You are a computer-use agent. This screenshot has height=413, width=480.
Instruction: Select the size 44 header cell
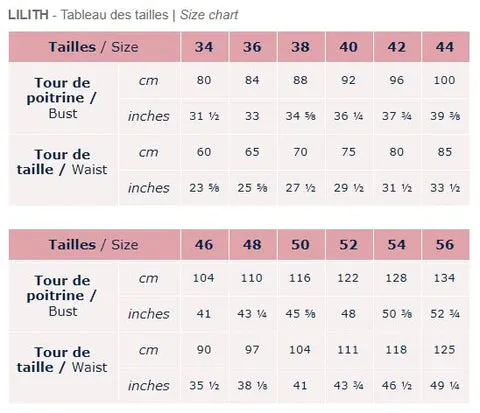445,47
